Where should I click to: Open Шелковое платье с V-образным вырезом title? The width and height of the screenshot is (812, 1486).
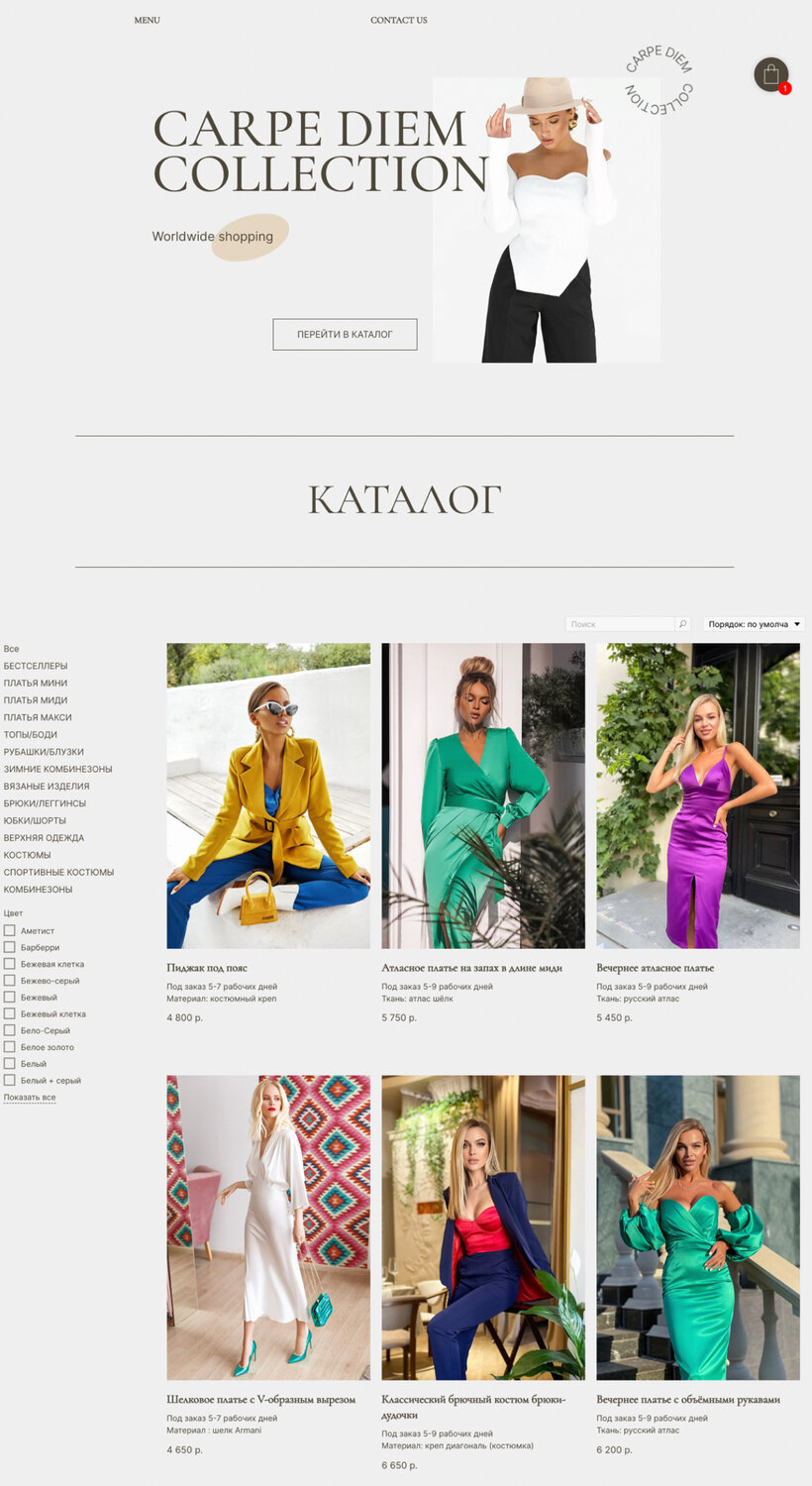(x=260, y=1400)
